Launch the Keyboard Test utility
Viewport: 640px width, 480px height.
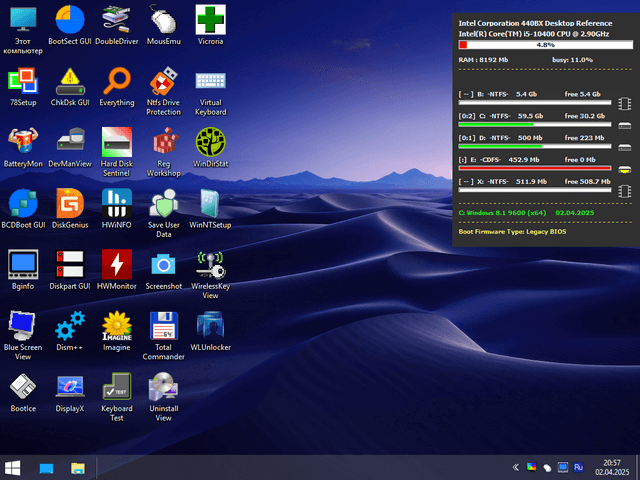(x=117, y=387)
